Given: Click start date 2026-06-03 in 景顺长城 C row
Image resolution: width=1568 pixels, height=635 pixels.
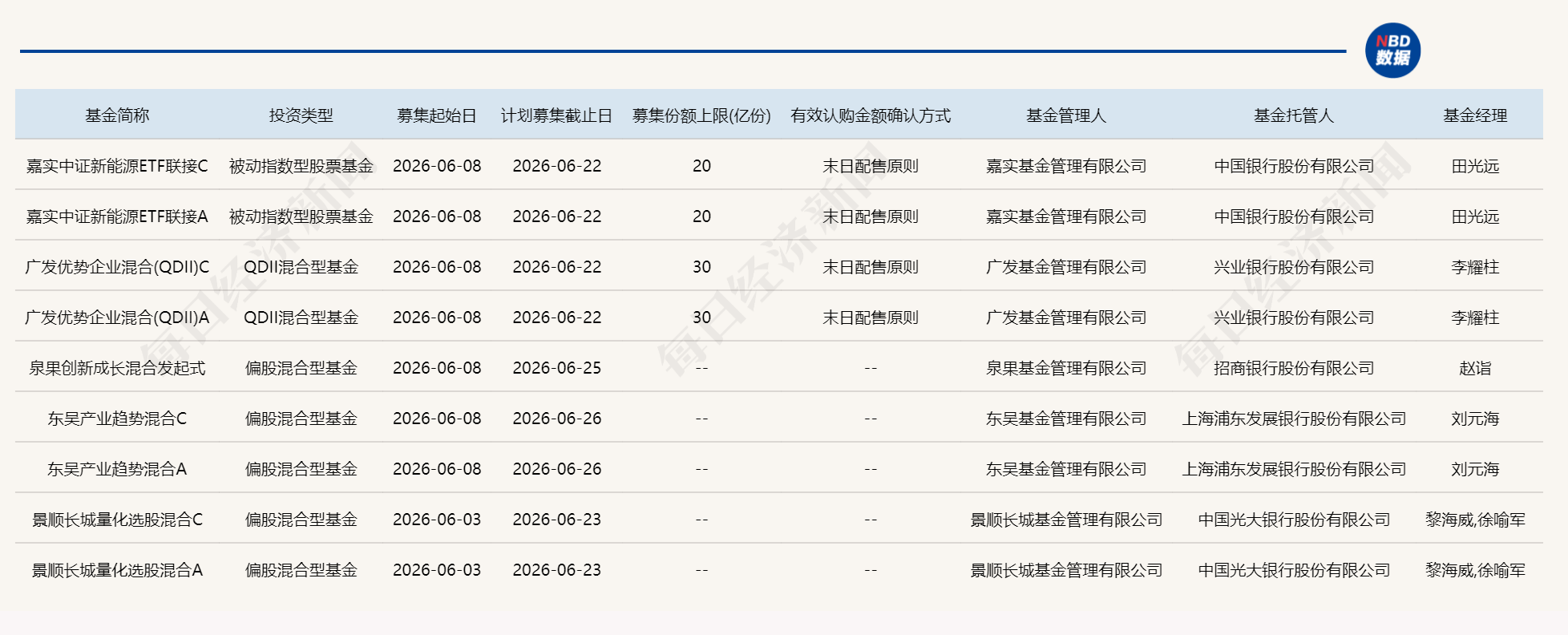Looking at the screenshot, I should (x=437, y=520).
